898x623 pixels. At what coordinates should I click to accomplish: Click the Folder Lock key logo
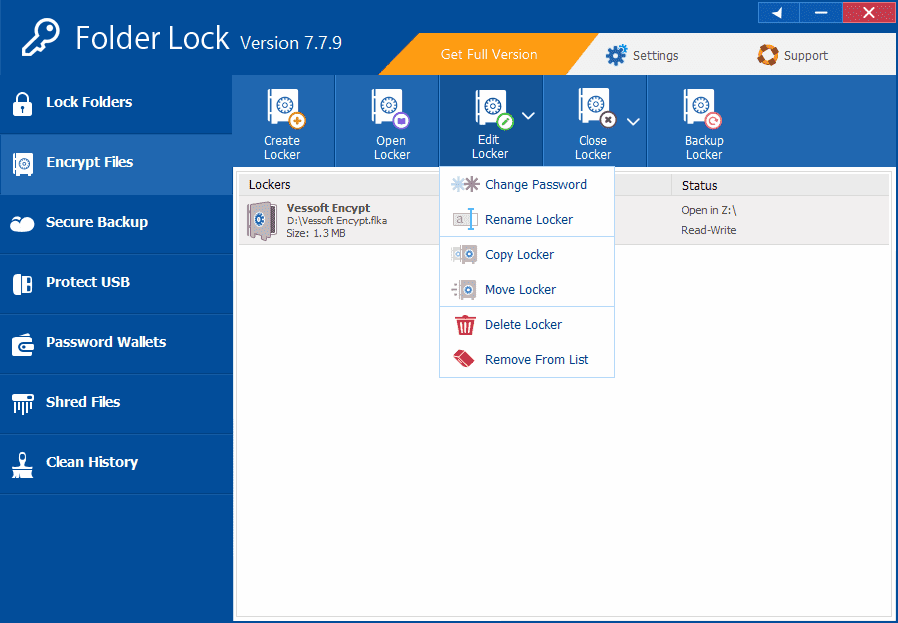coord(41,38)
